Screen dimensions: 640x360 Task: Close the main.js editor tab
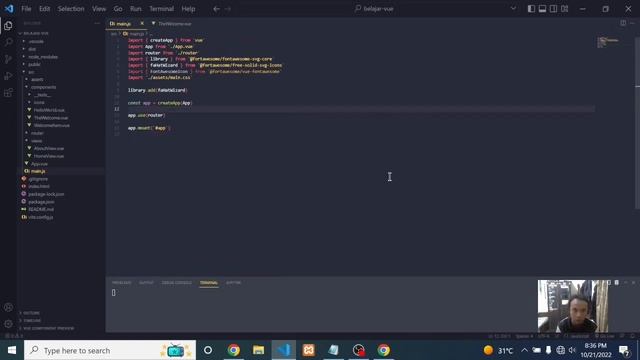(142, 23)
